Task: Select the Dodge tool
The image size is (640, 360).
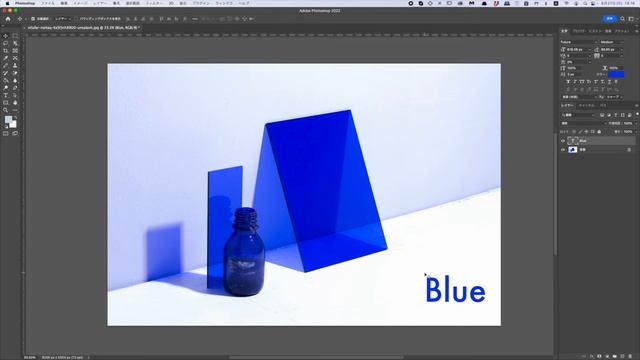Action: click(x=6, y=88)
